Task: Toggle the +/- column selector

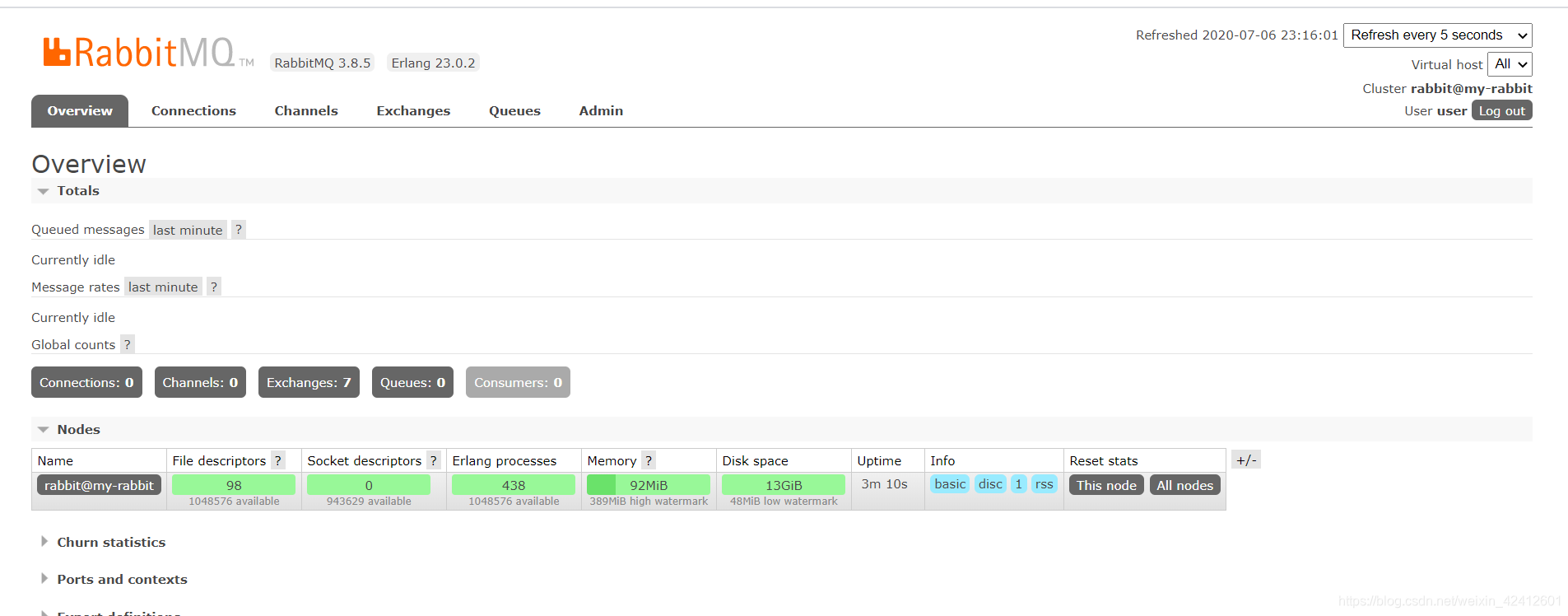Action: [1246, 460]
